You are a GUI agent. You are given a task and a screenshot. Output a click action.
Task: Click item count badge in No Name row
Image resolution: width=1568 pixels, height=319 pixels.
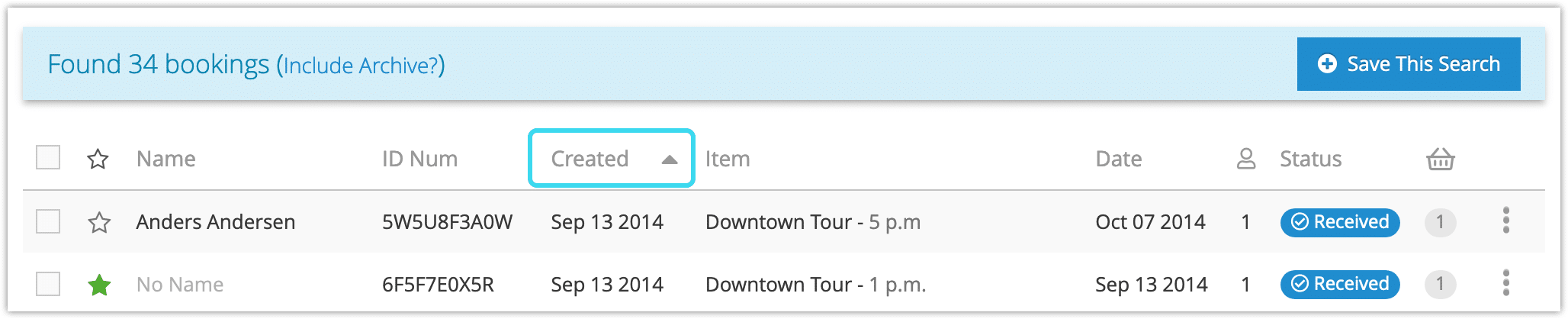1440,284
